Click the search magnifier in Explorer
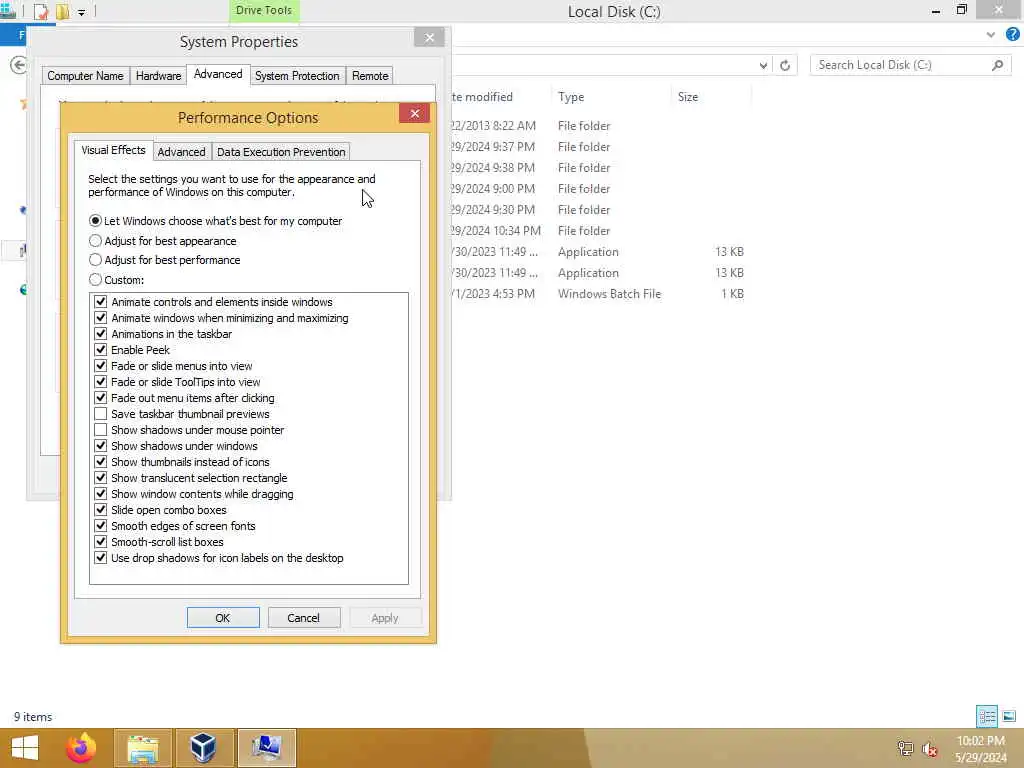 pyautogui.click(x=997, y=65)
